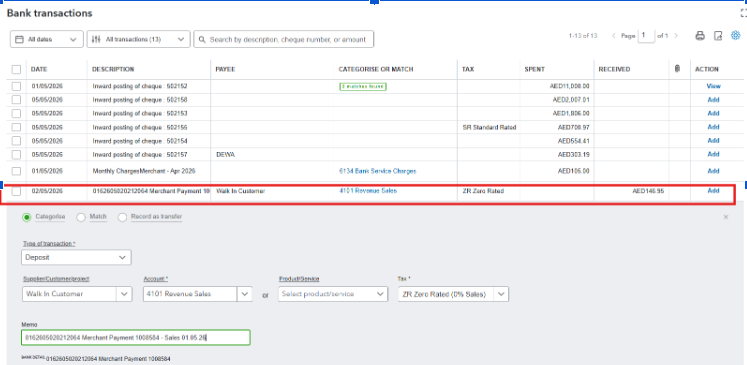Viewport: 747px width, 365px height.
Task: Open the table settings gear icon
Action: [x=736, y=35]
